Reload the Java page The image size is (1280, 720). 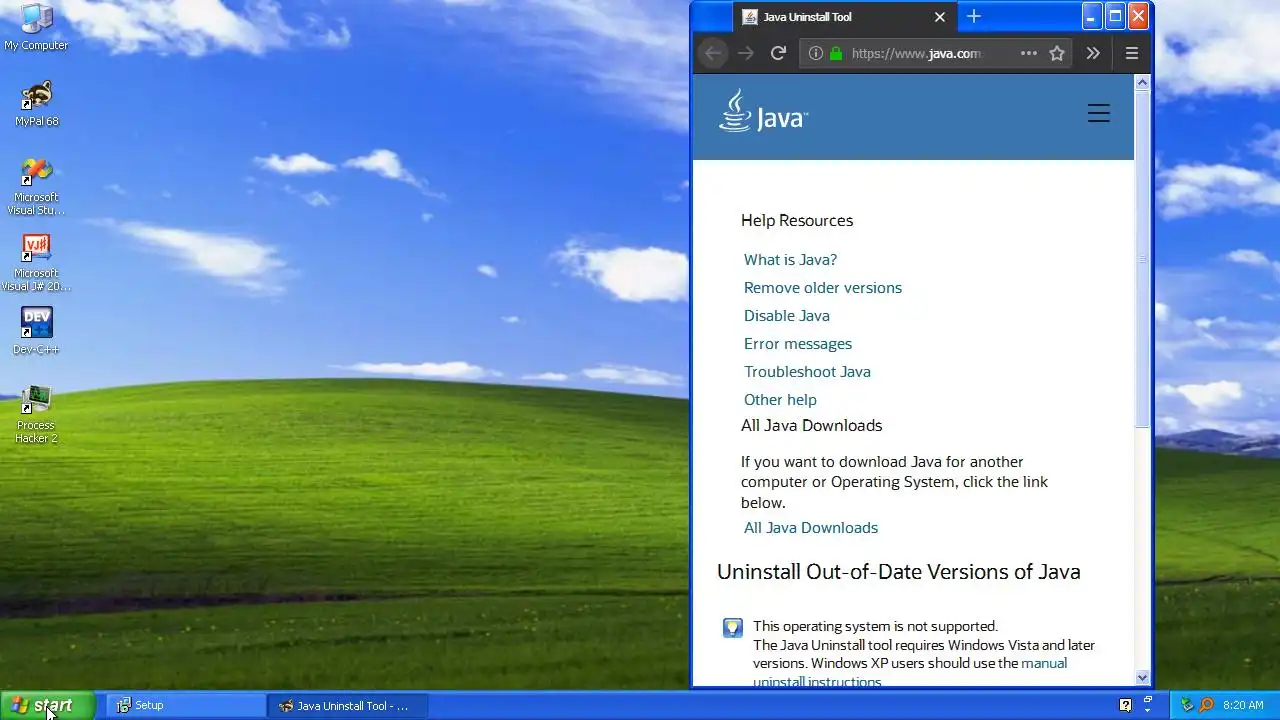[778, 53]
